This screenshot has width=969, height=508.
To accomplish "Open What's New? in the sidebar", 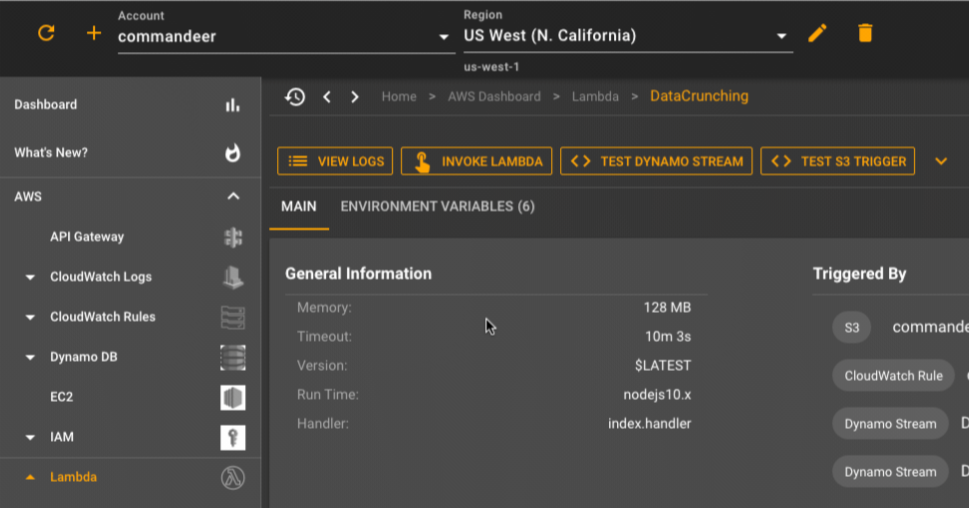I will point(51,153).
